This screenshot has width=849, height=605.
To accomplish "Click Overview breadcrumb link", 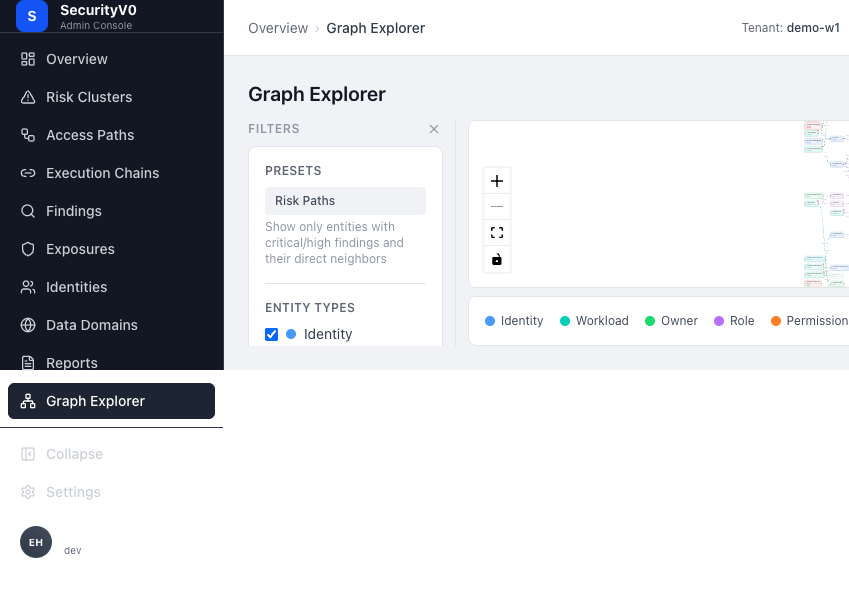I will [x=278, y=28].
